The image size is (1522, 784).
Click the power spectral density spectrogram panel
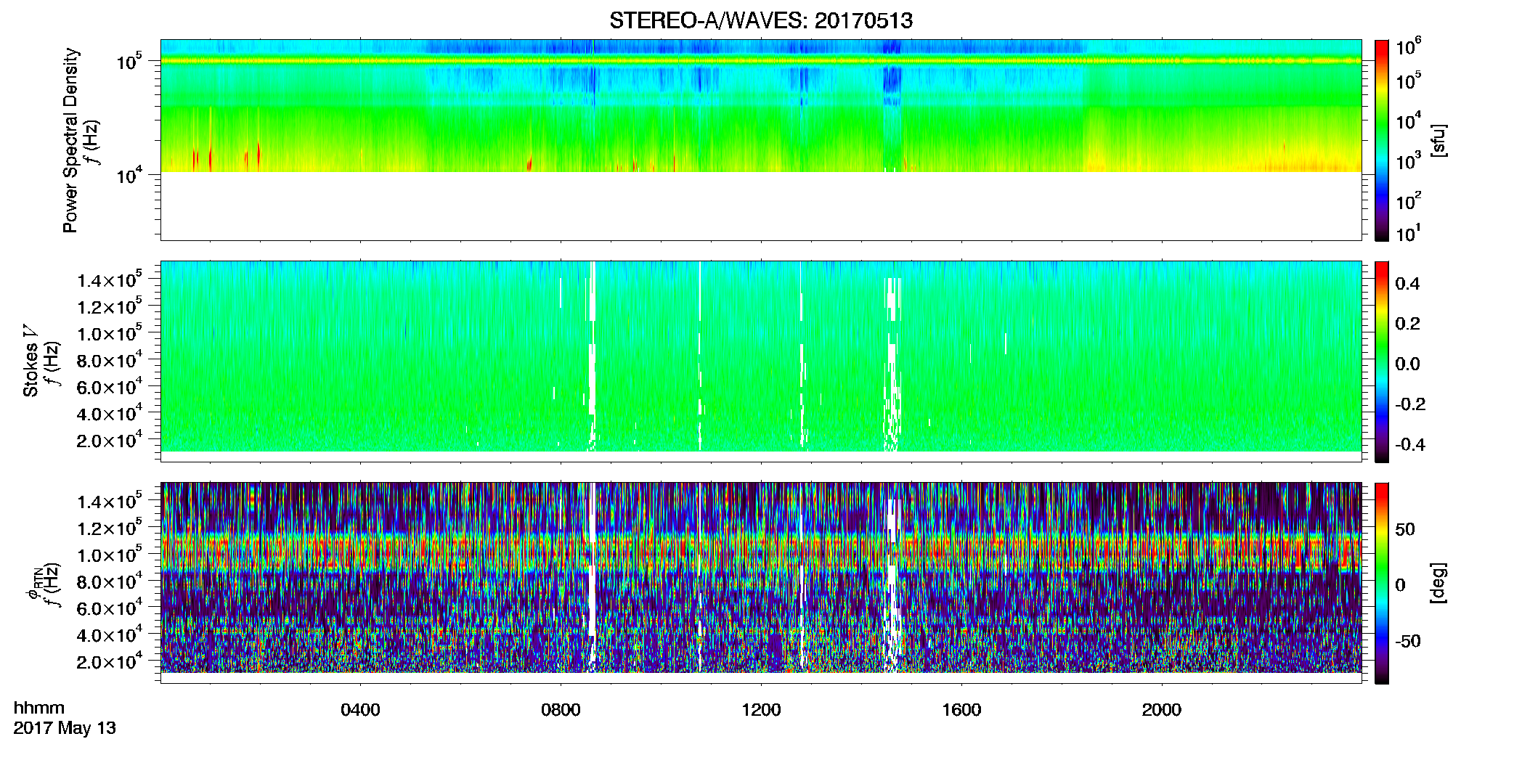point(761,140)
